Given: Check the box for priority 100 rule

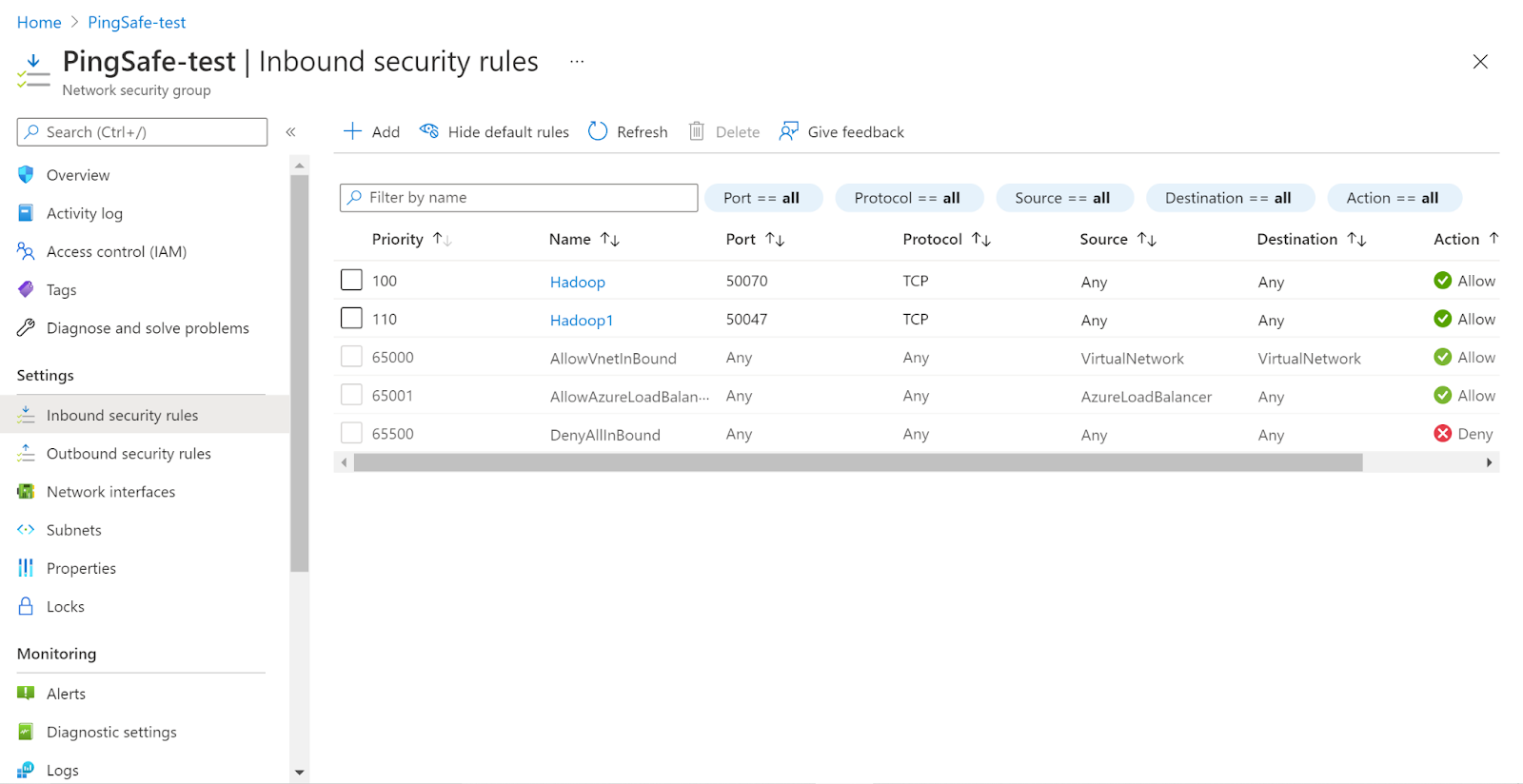Looking at the screenshot, I should pyautogui.click(x=351, y=280).
